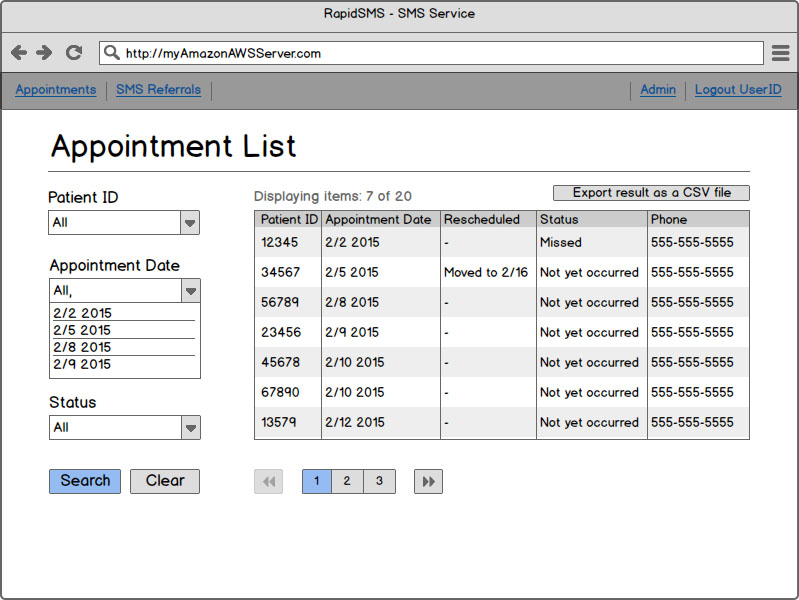Click phone number in row 13579
The image size is (799, 600).
click(x=692, y=423)
